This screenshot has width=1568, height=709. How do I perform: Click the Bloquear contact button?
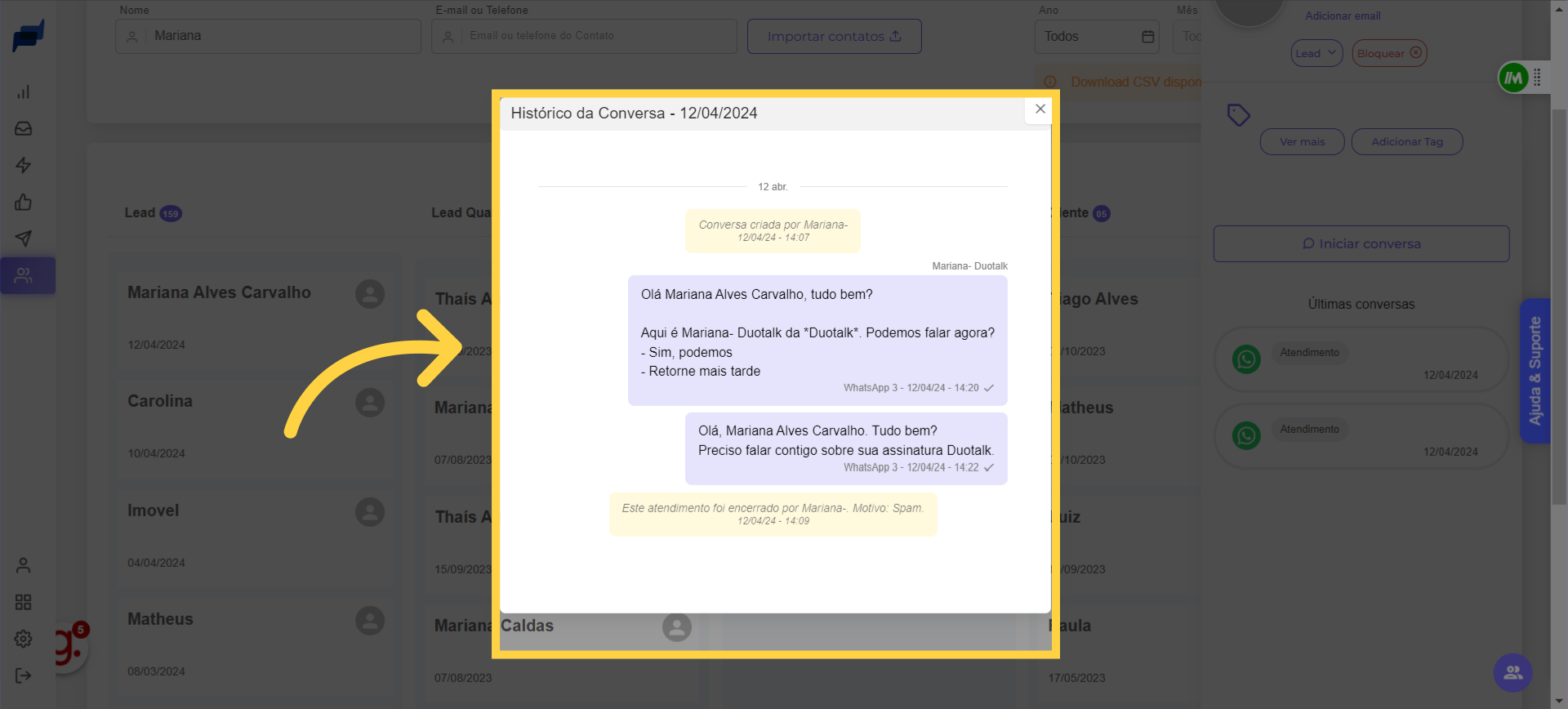(1388, 54)
